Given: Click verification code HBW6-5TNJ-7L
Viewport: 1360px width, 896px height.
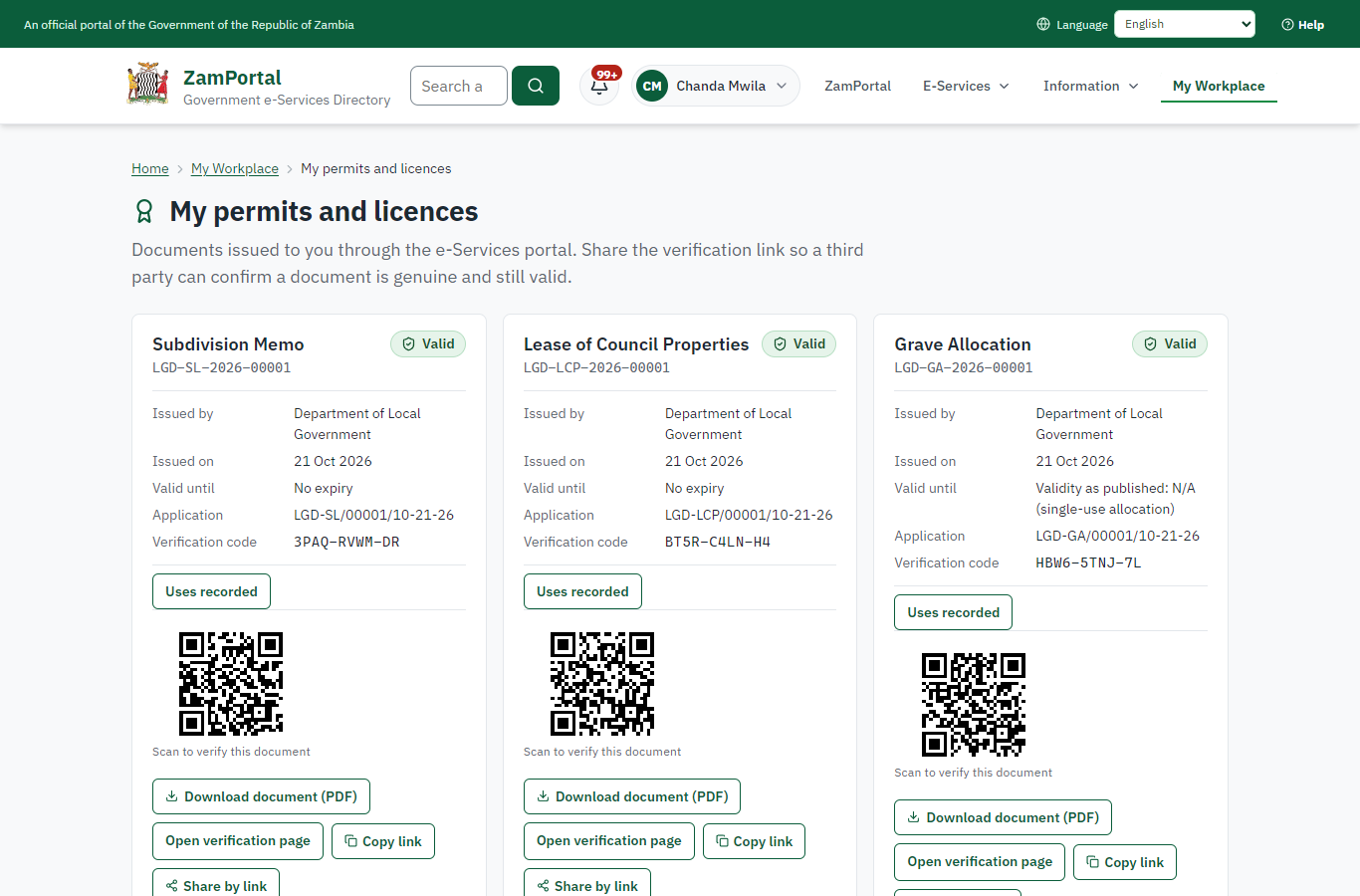Looking at the screenshot, I should point(1088,562).
